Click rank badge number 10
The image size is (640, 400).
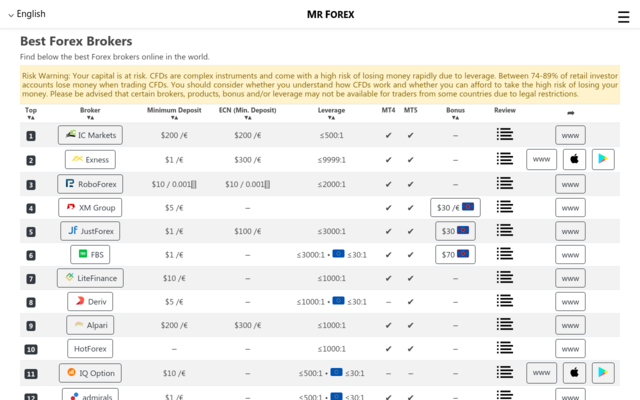click(31, 349)
